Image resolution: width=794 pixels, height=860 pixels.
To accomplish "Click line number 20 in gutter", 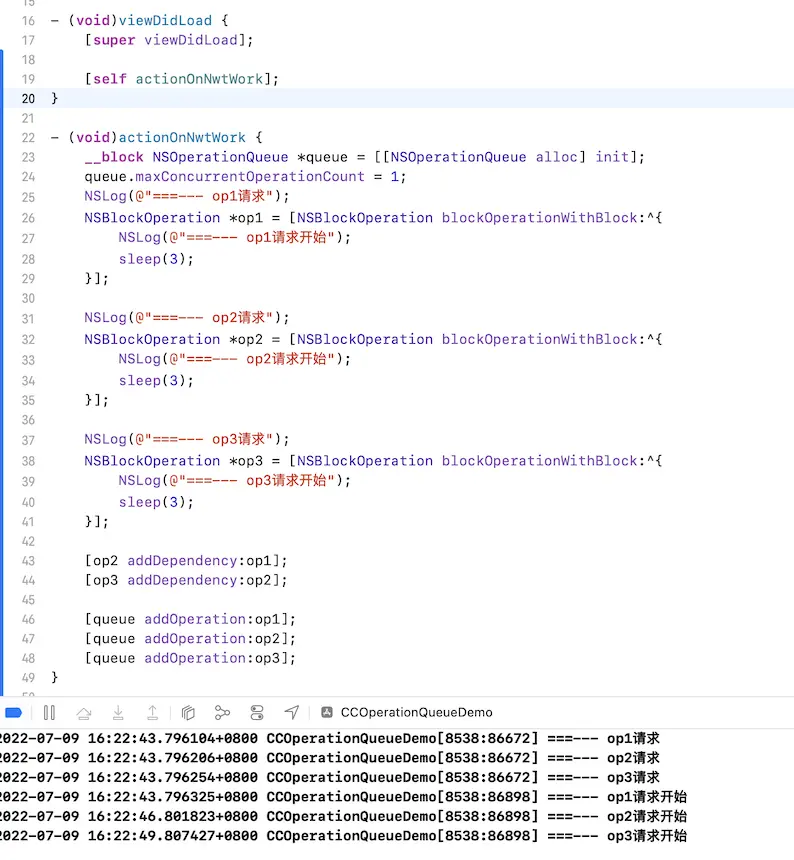I will [x=27, y=98].
